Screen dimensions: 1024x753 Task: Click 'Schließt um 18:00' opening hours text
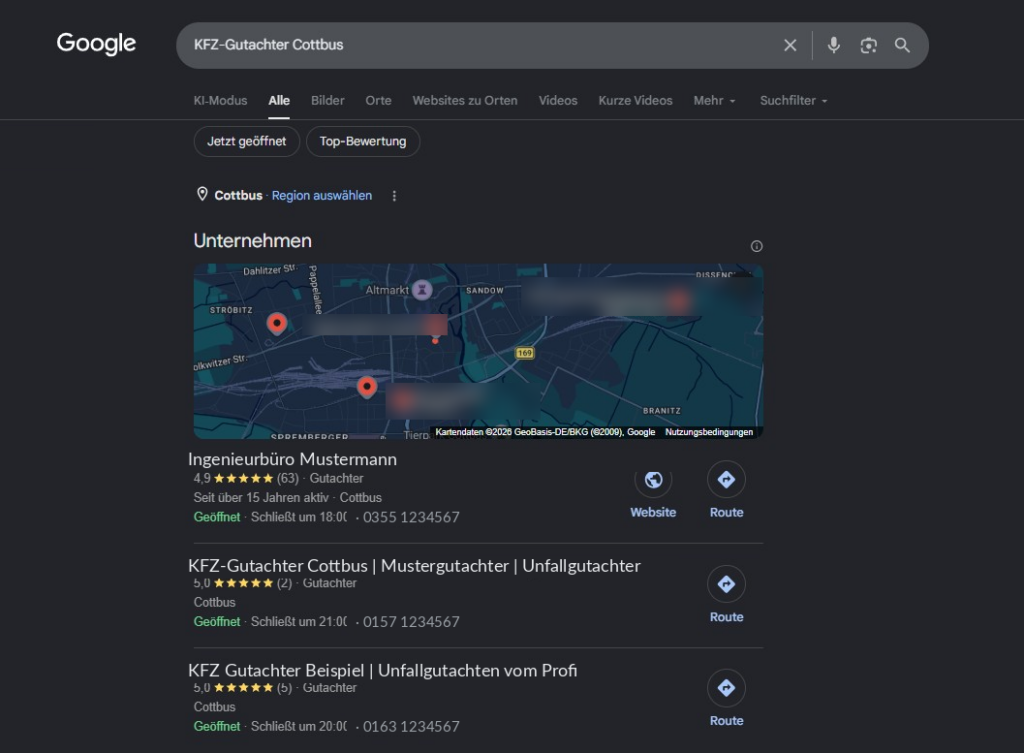[x=299, y=517]
